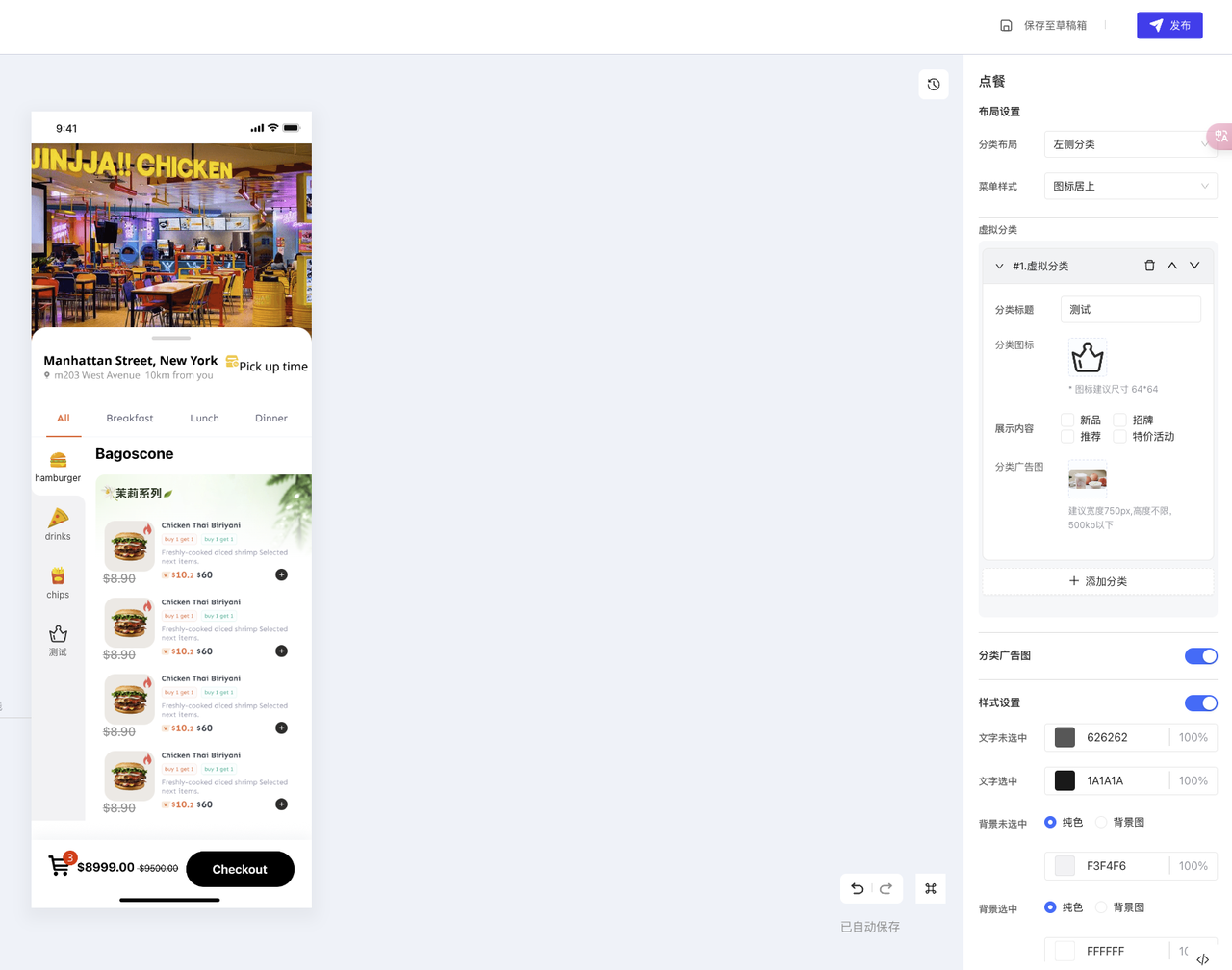Screen dimensions: 1232x970
Task: Check the 新品 checkbox
Action: point(1067,420)
